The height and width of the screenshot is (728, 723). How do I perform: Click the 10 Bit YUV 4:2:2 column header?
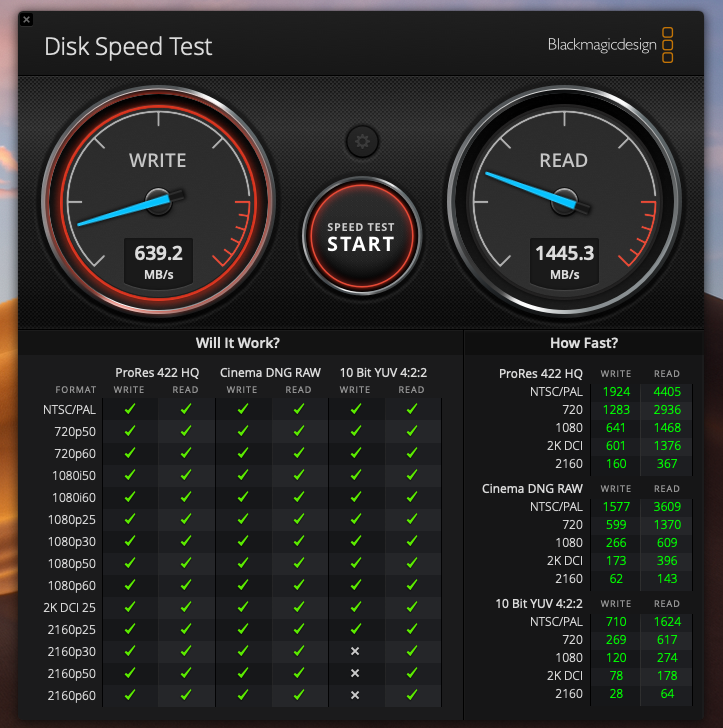coord(383,372)
